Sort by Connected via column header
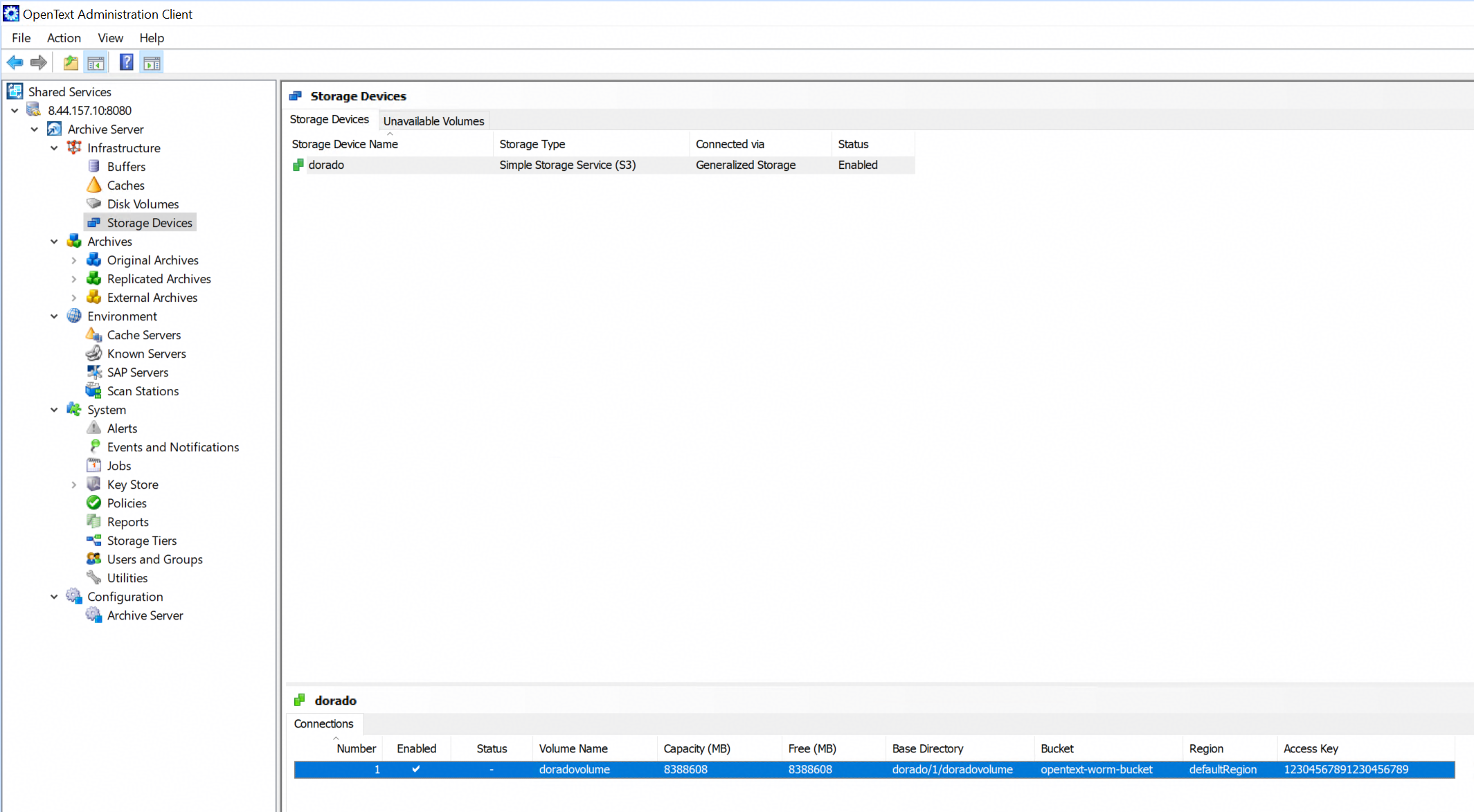This screenshot has width=1474, height=812. coord(760,144)
